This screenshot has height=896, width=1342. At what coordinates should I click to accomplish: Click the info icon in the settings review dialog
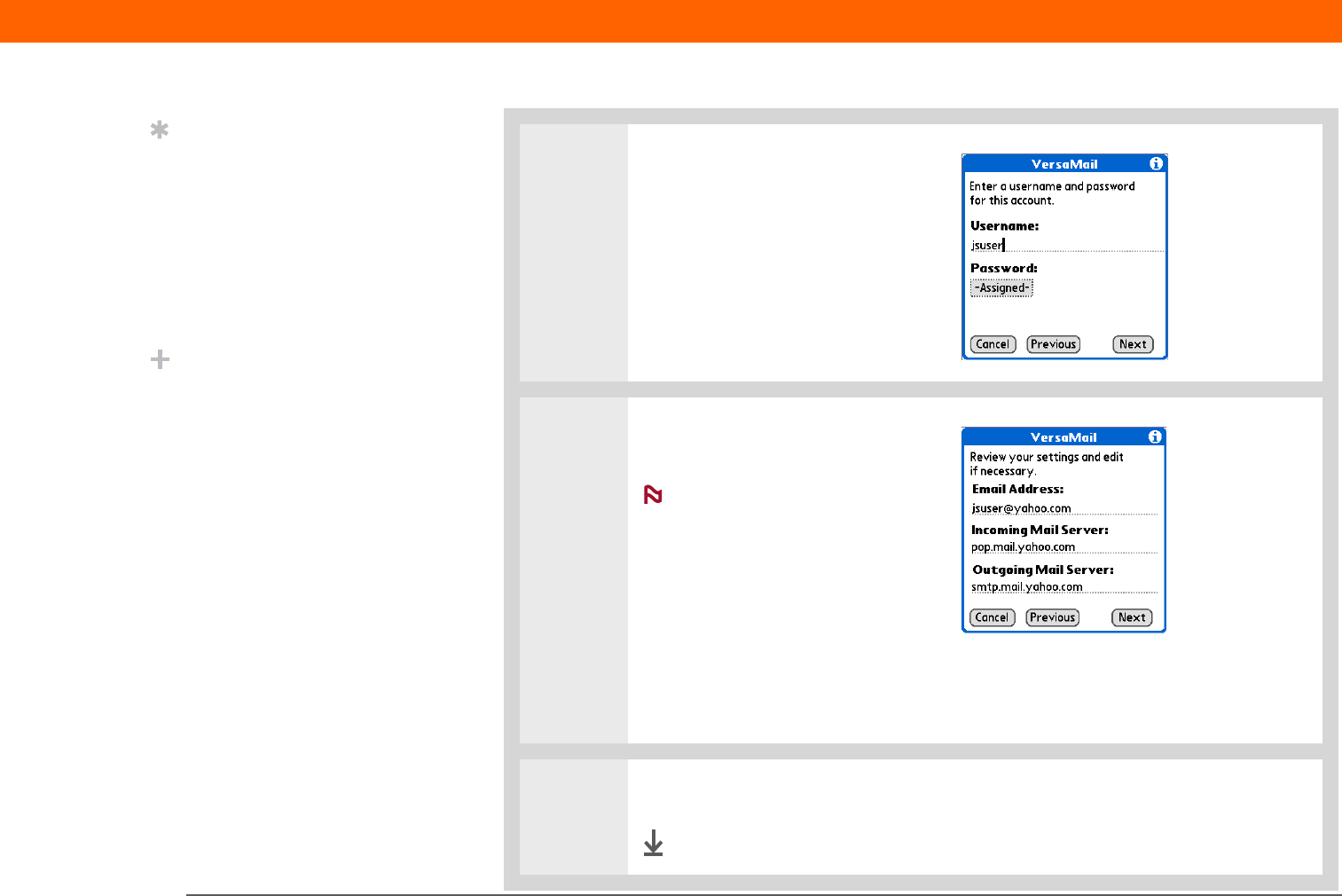coord(1155,436)
